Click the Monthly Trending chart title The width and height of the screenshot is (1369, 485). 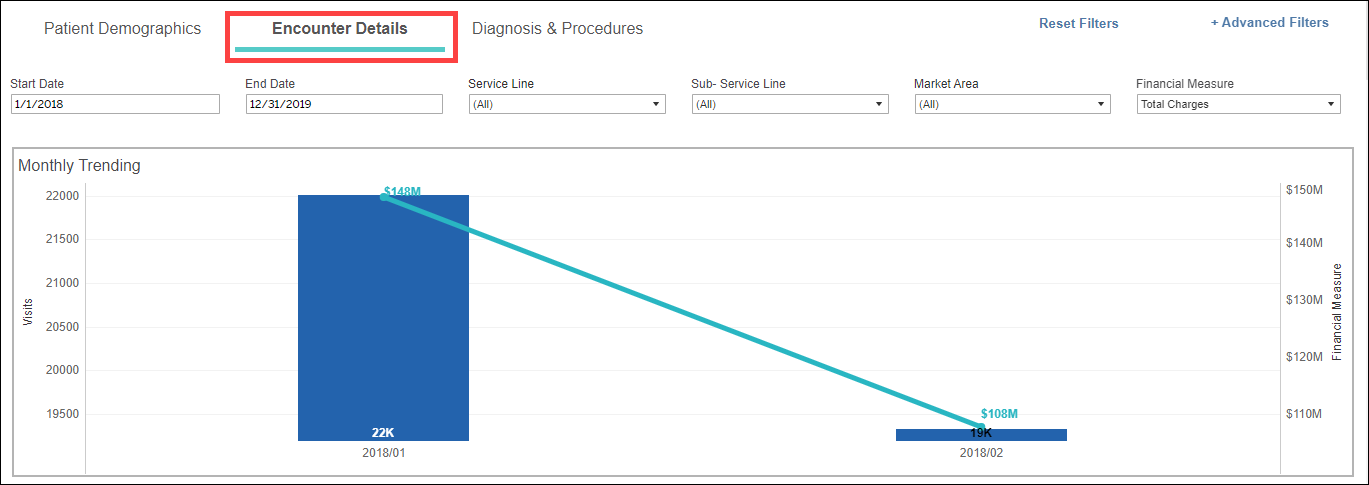(x=79, y=166)
